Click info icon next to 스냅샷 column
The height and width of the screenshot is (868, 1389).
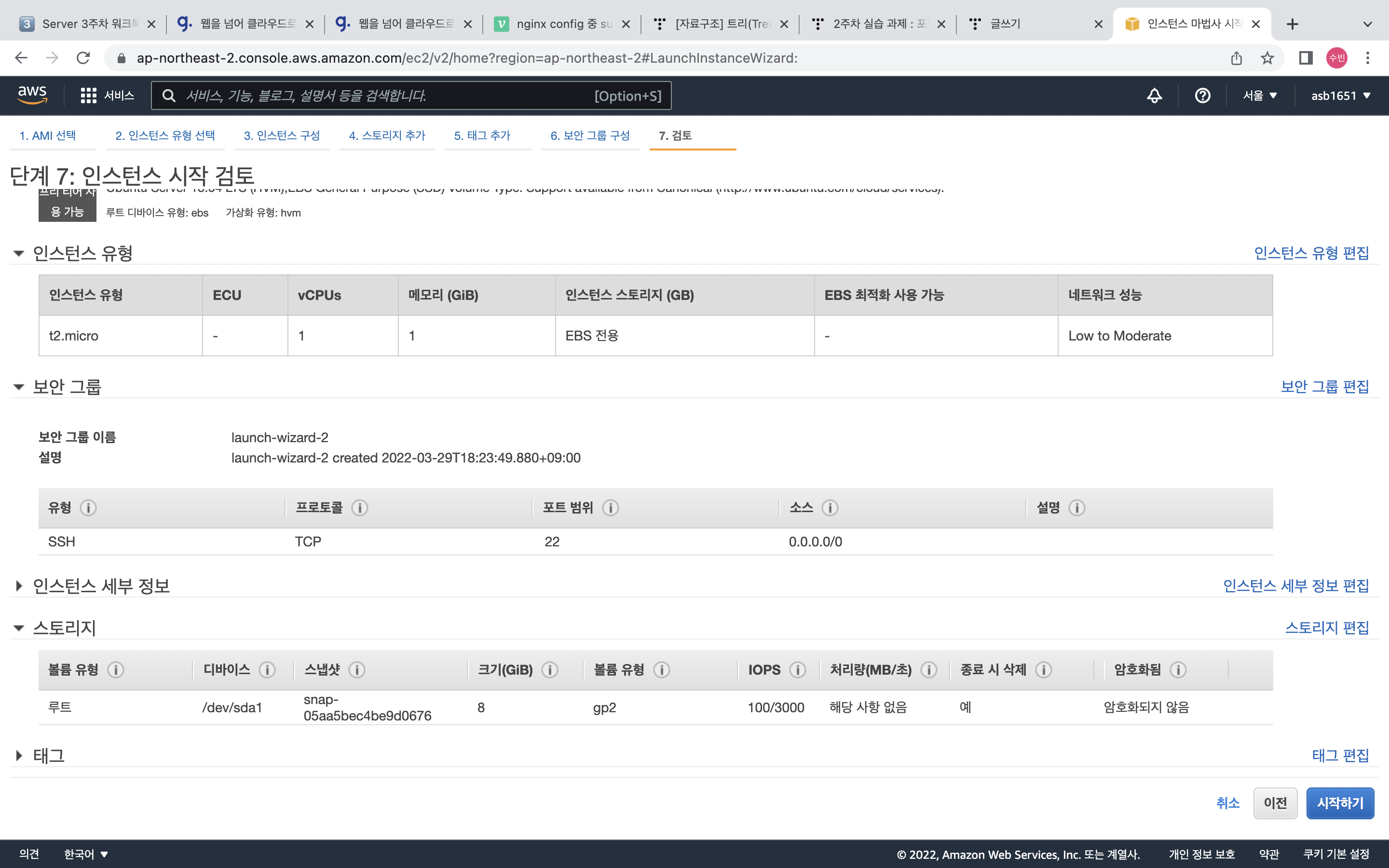click(x=356, y=669)
